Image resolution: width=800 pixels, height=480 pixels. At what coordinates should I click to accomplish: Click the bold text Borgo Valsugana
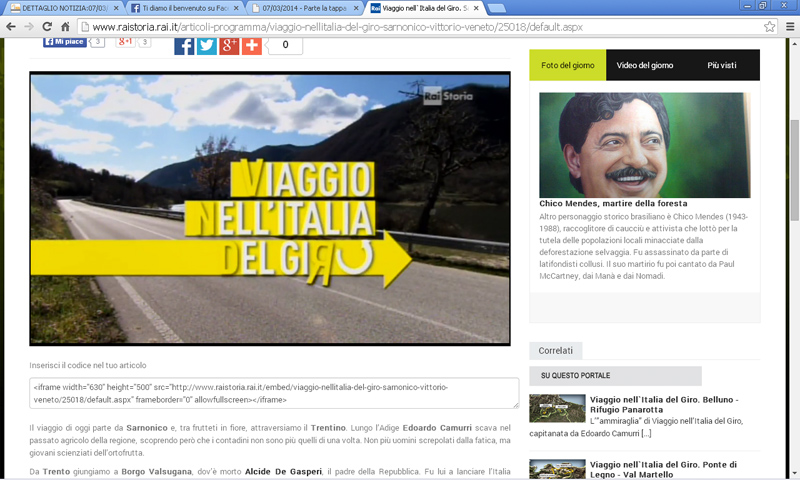click(x=157, y=472)
